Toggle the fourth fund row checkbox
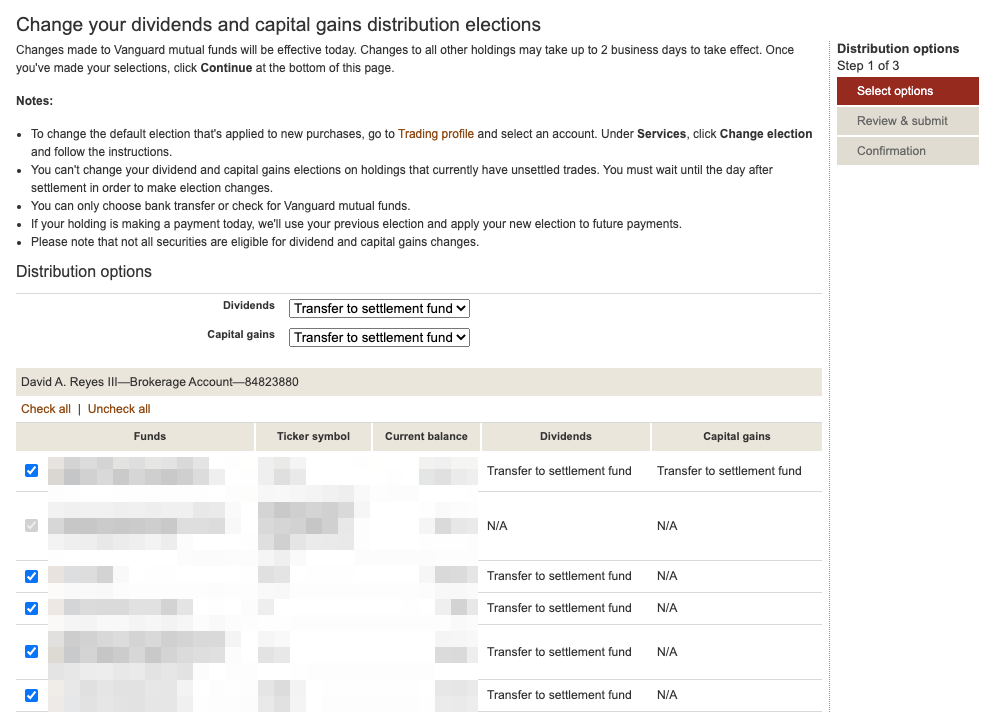Viewport: 998px width, 712px height. click(x=31, y=608)
